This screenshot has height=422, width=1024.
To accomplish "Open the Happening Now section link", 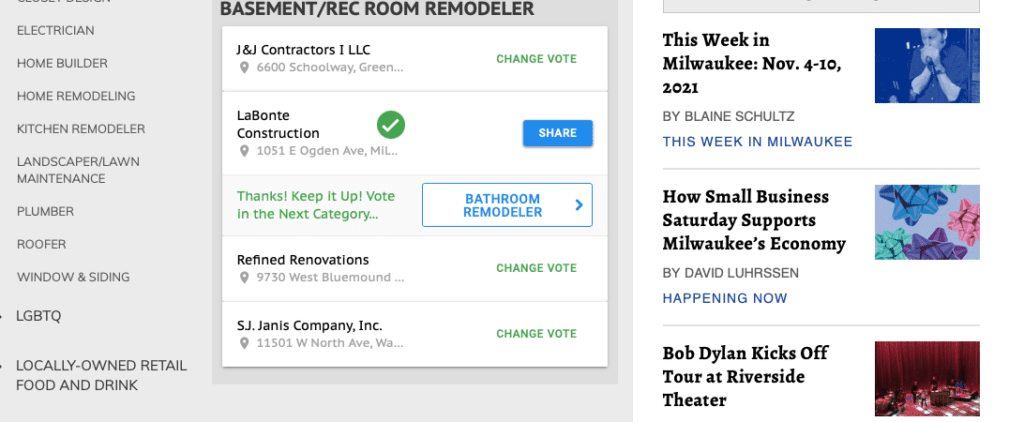I will [x=724, y=298].
